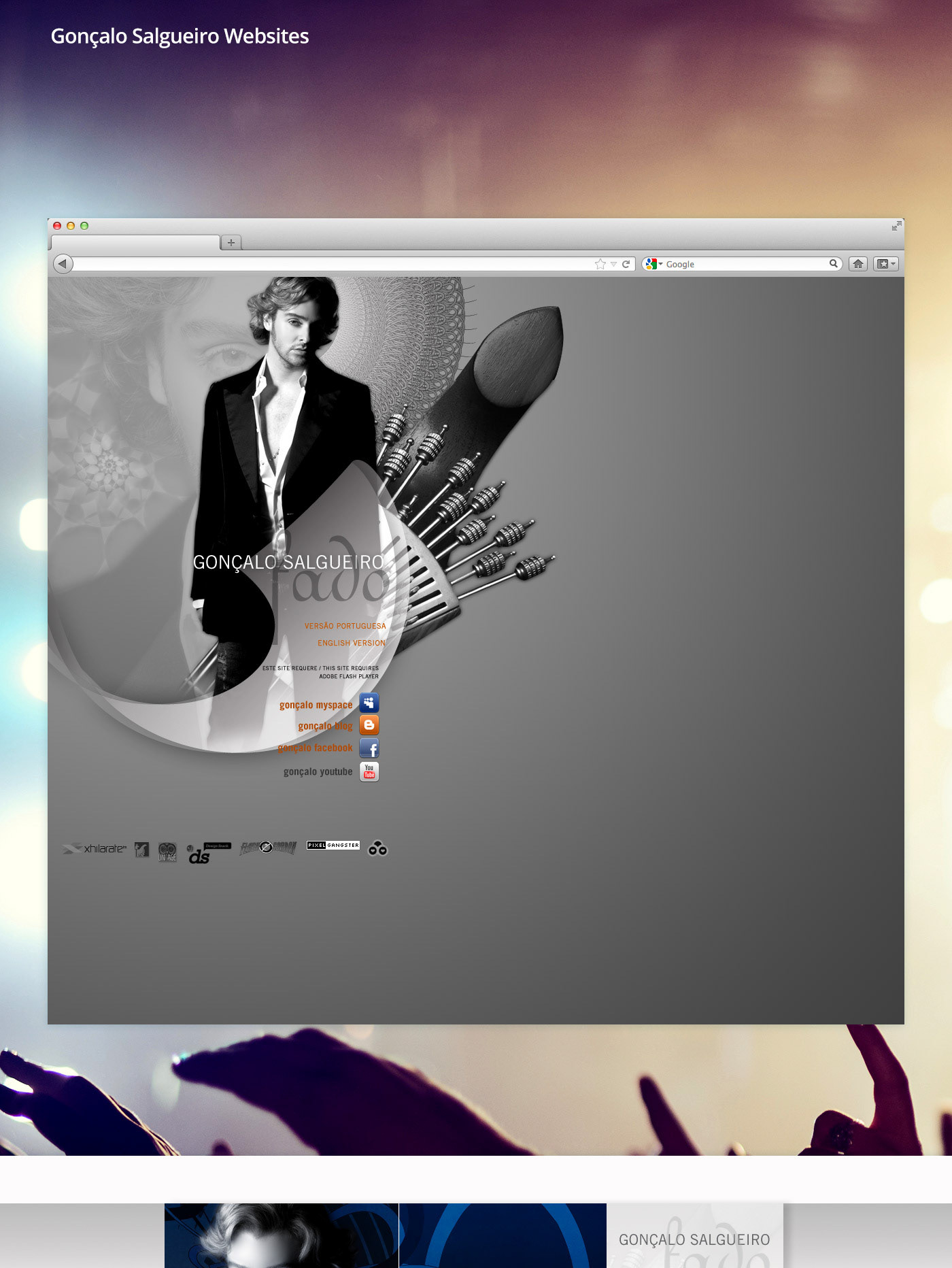The width and height of the screenshot is (952, 1268).
Task: Click the gonçalo myspace link
Action: (316, 705)
